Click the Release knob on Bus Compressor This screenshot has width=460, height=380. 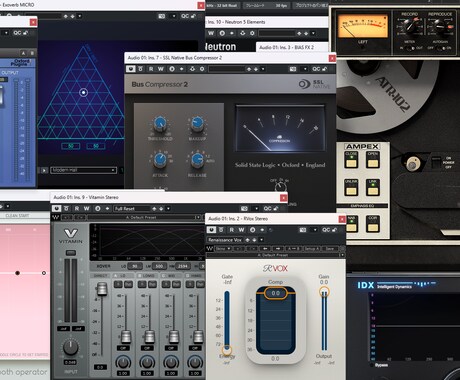[x=197, y=160]
